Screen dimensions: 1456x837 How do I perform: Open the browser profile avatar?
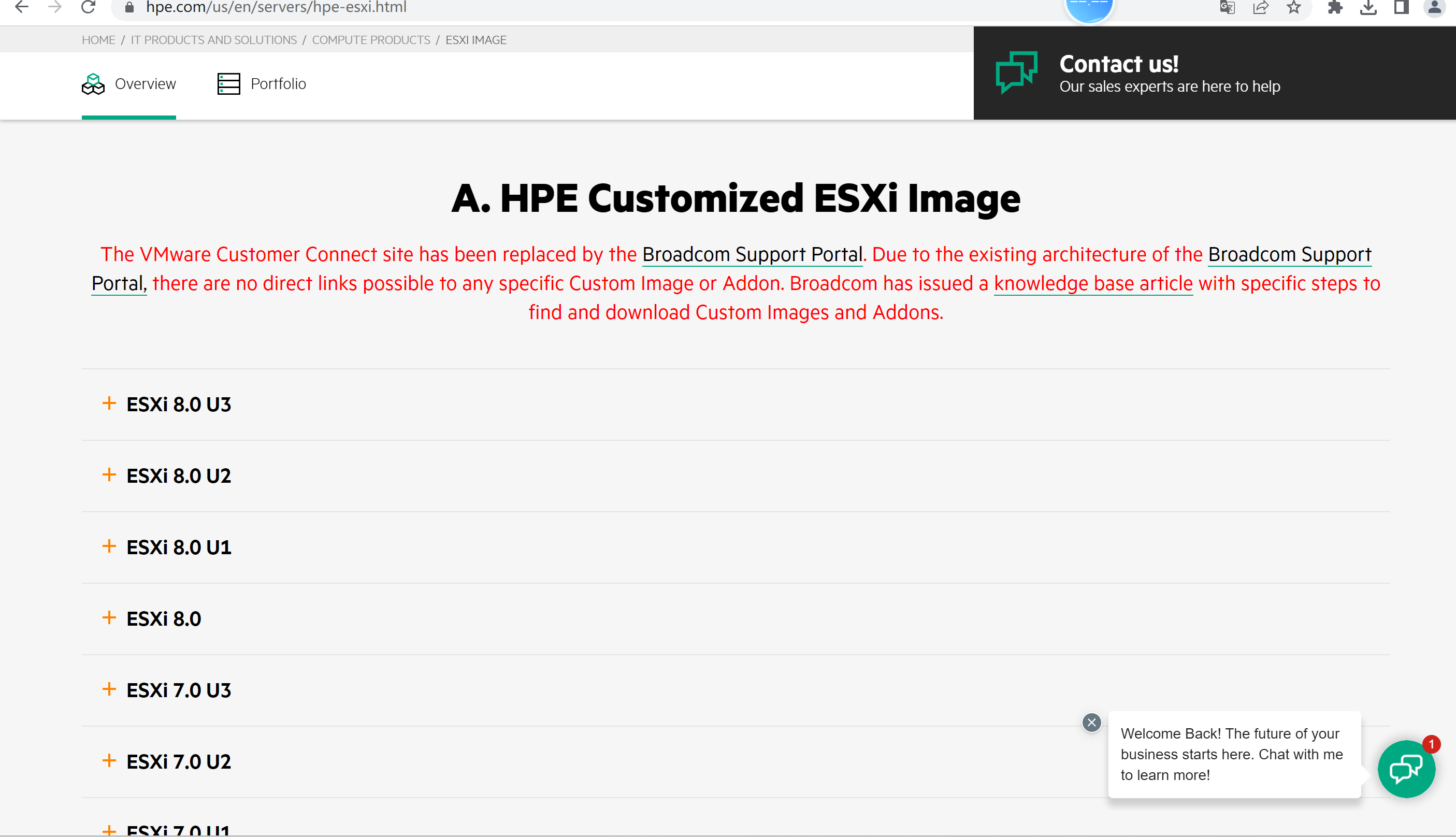click(1435, 7)
